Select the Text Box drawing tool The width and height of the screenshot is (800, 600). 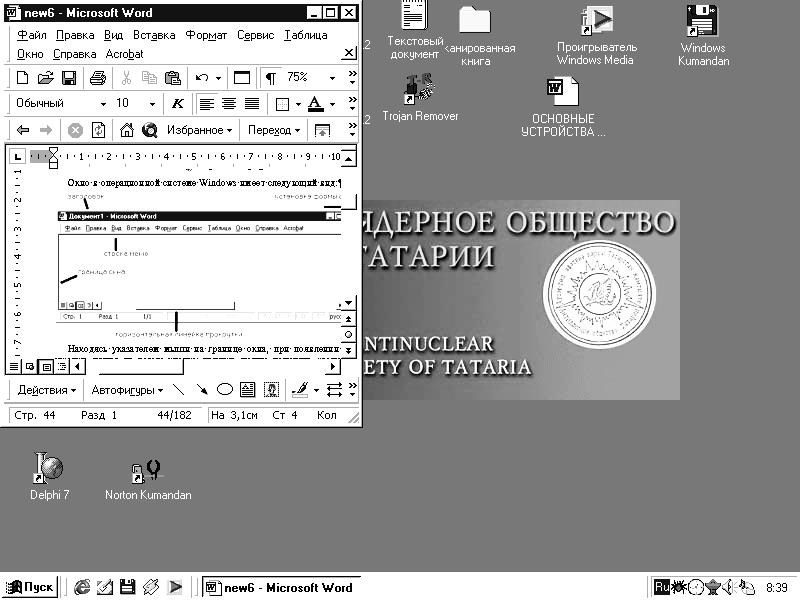click(247, 390)
